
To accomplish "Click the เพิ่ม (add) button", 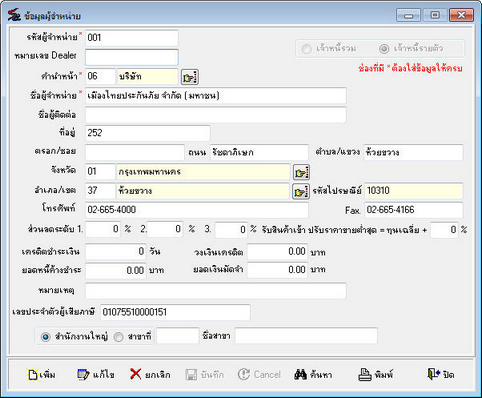I will 41,375.
